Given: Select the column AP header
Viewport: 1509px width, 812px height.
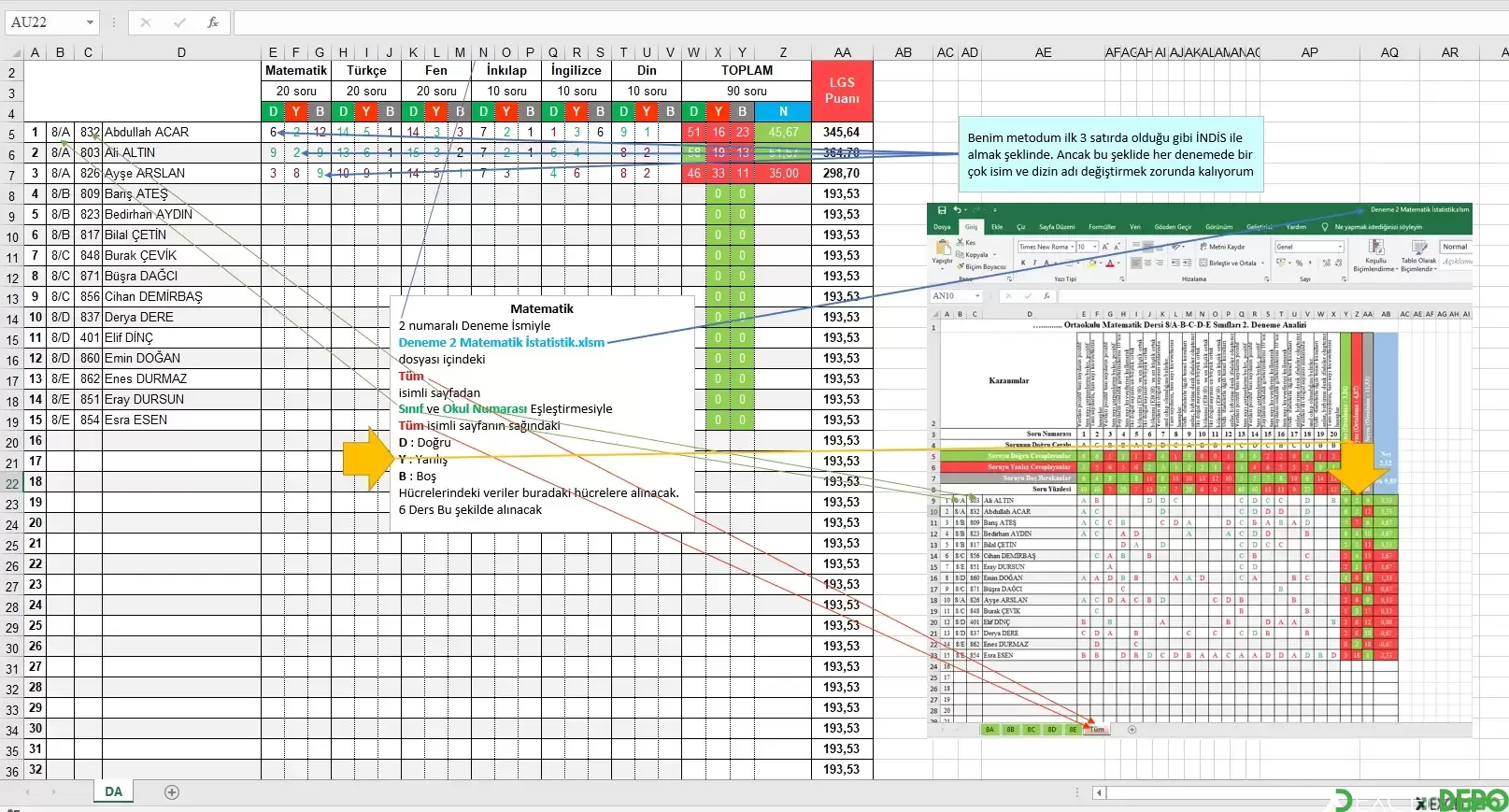Looking at the screenshot, I should coord(1310,52).
